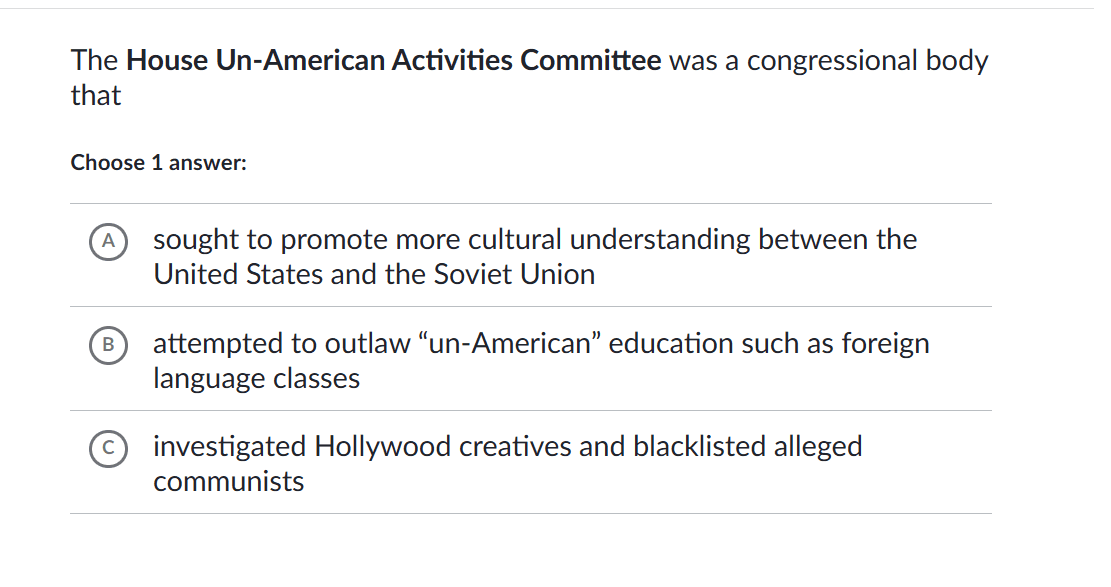Select radio button A

[x=109, y=241]
